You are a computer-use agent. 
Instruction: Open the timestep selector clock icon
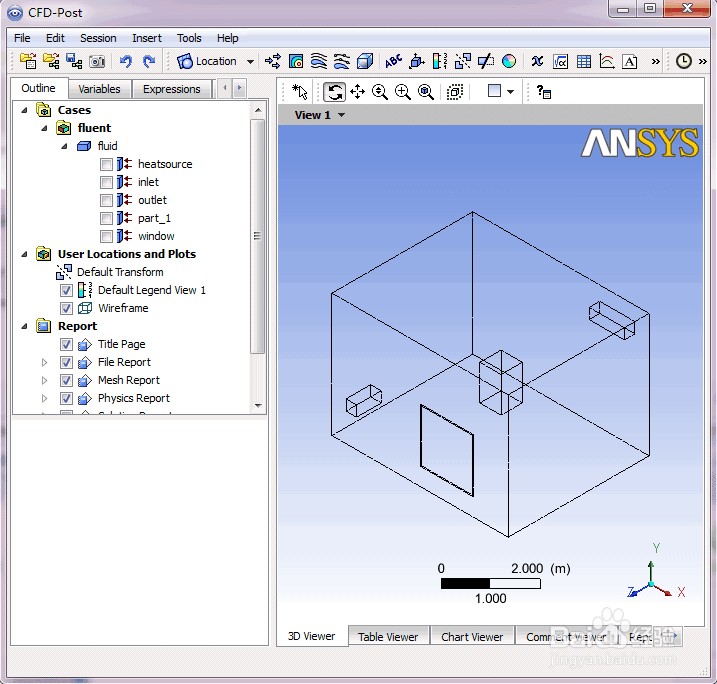pyautogui.click(x=684, y=61)
